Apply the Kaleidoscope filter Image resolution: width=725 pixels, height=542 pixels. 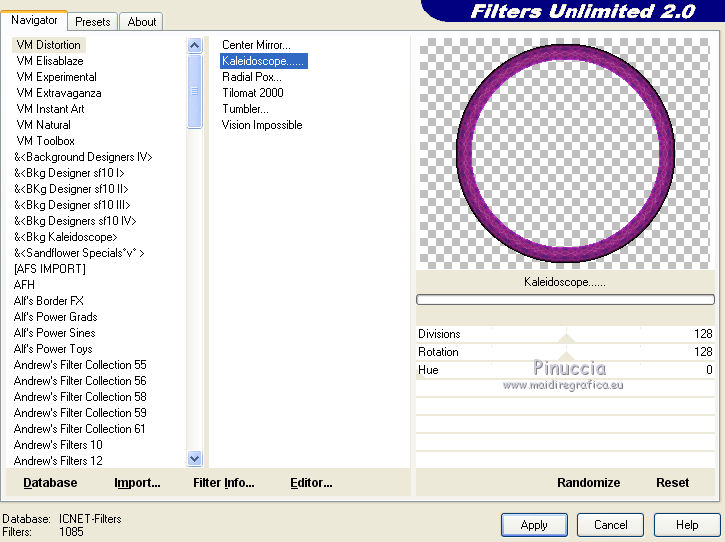click(534, 525)
